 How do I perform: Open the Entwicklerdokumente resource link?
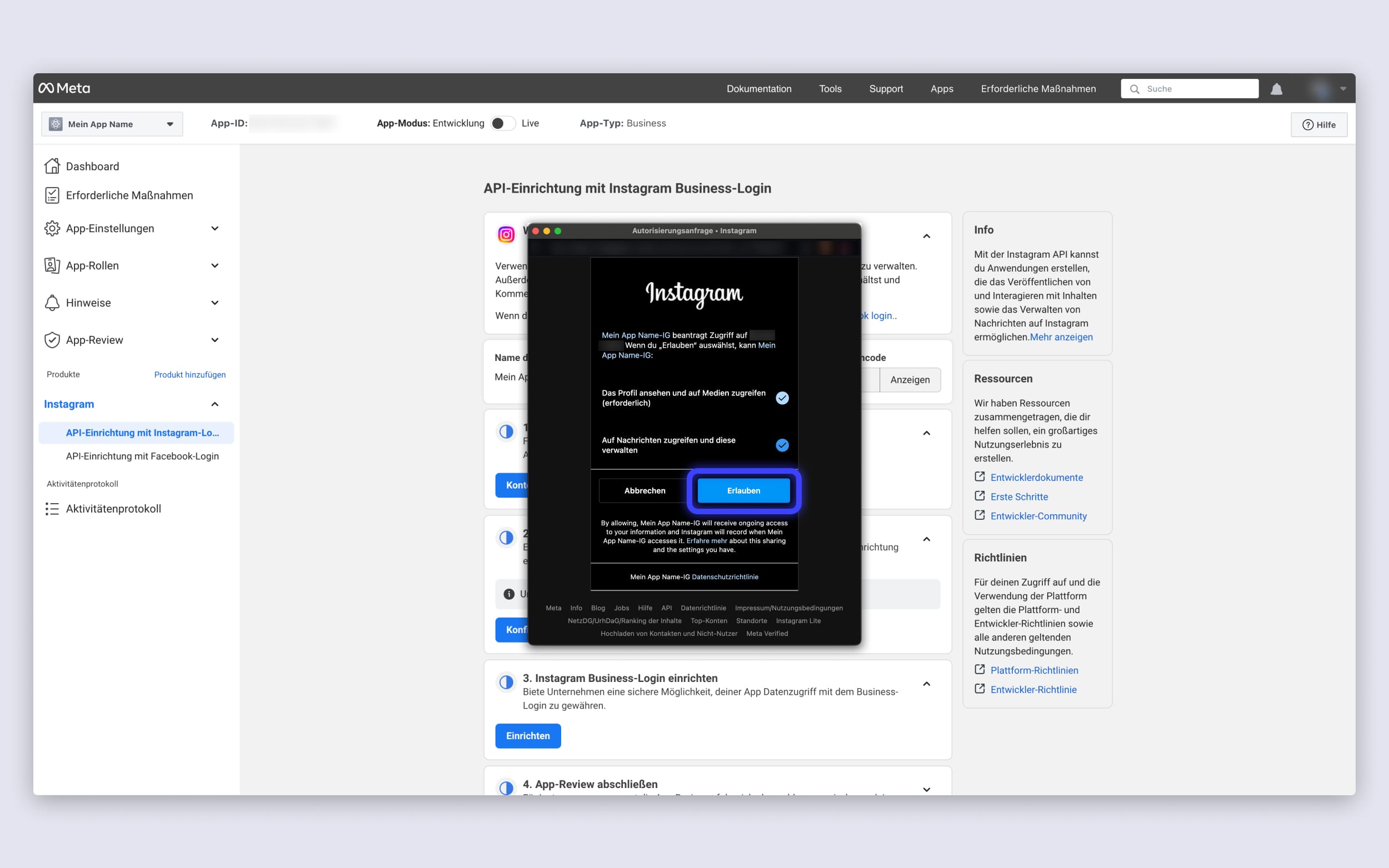point(1036,477)
